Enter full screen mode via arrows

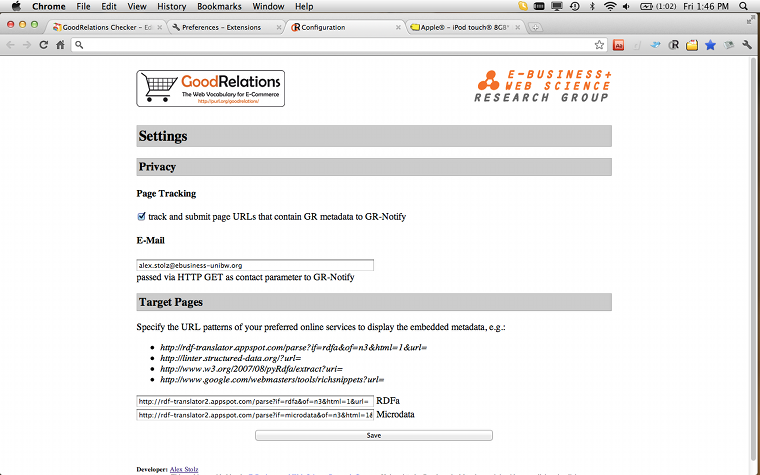pos(751,20)
